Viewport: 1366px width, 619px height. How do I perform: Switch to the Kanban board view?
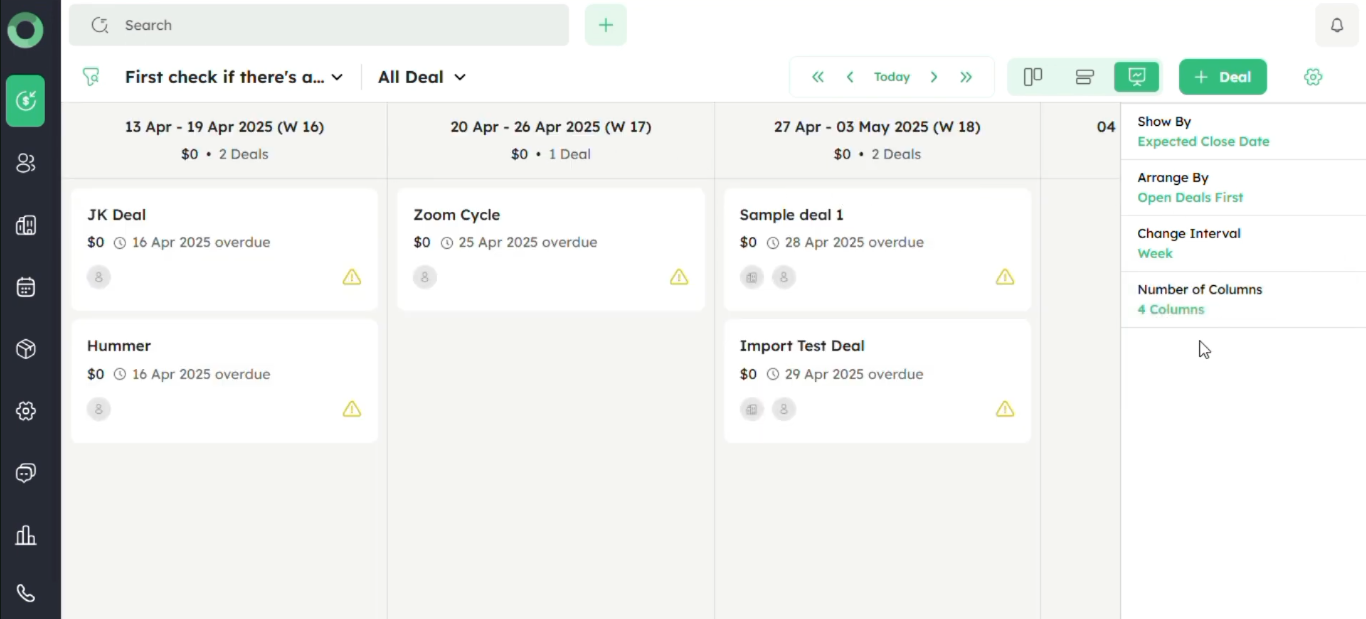pos(1033,77)
